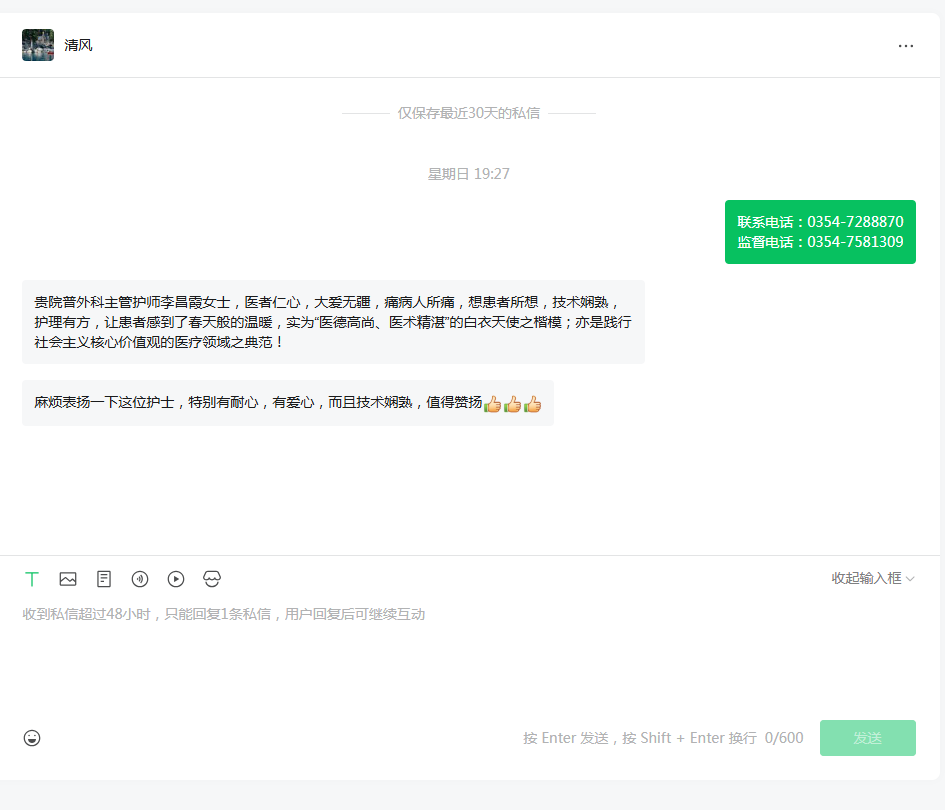Choose the video message icon
This screenshot has height=810, width=945.
176,579
